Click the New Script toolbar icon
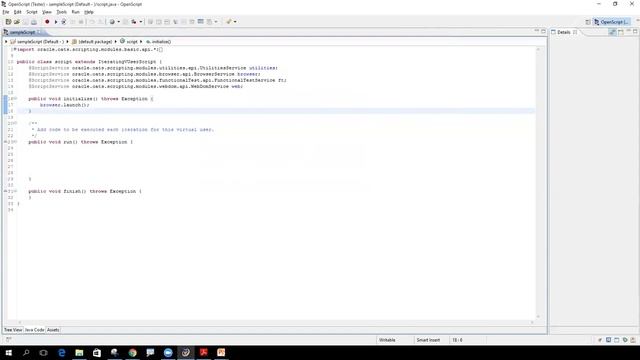Image resolution: width=640 pixels, height=360 pixels. coord(8,22)
